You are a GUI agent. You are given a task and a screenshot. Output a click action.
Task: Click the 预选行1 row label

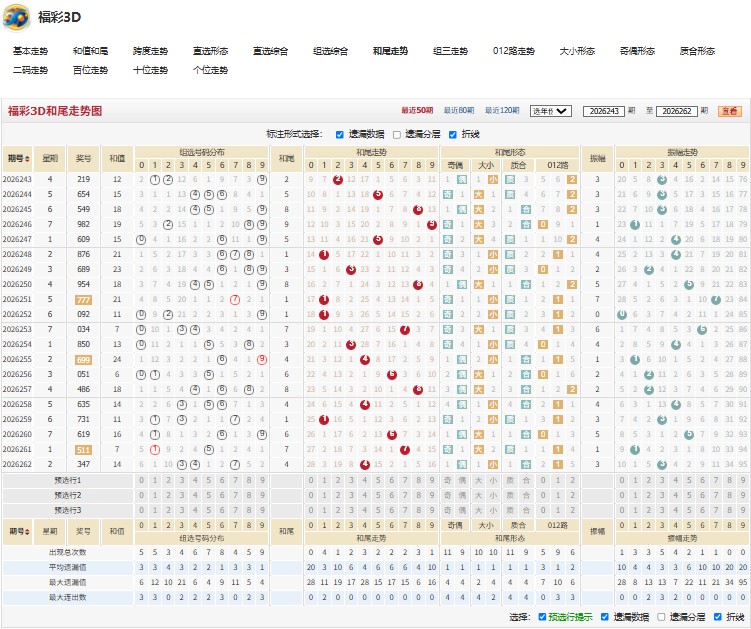(68, 480)
